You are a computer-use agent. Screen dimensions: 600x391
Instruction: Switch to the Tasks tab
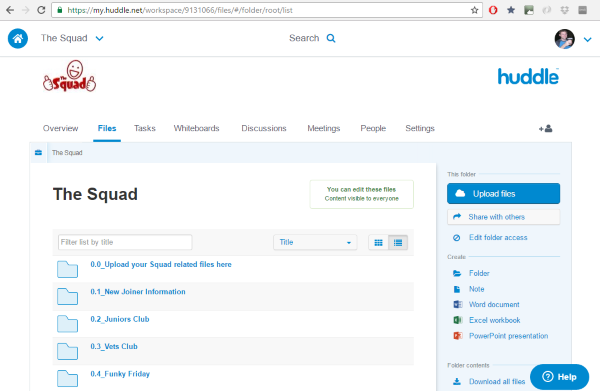click(145, 129)
